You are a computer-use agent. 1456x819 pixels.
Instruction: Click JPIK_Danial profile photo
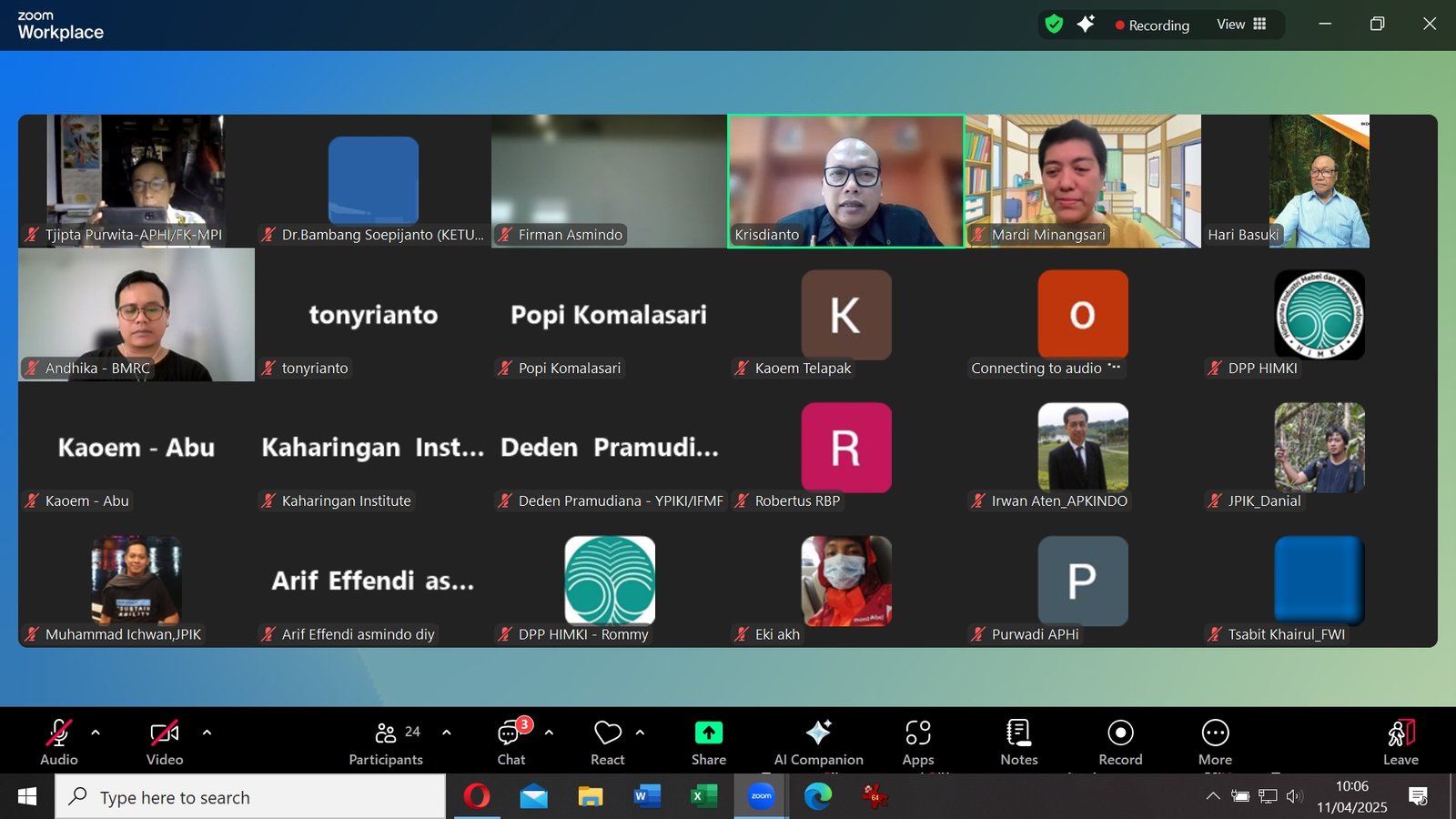1319,448
